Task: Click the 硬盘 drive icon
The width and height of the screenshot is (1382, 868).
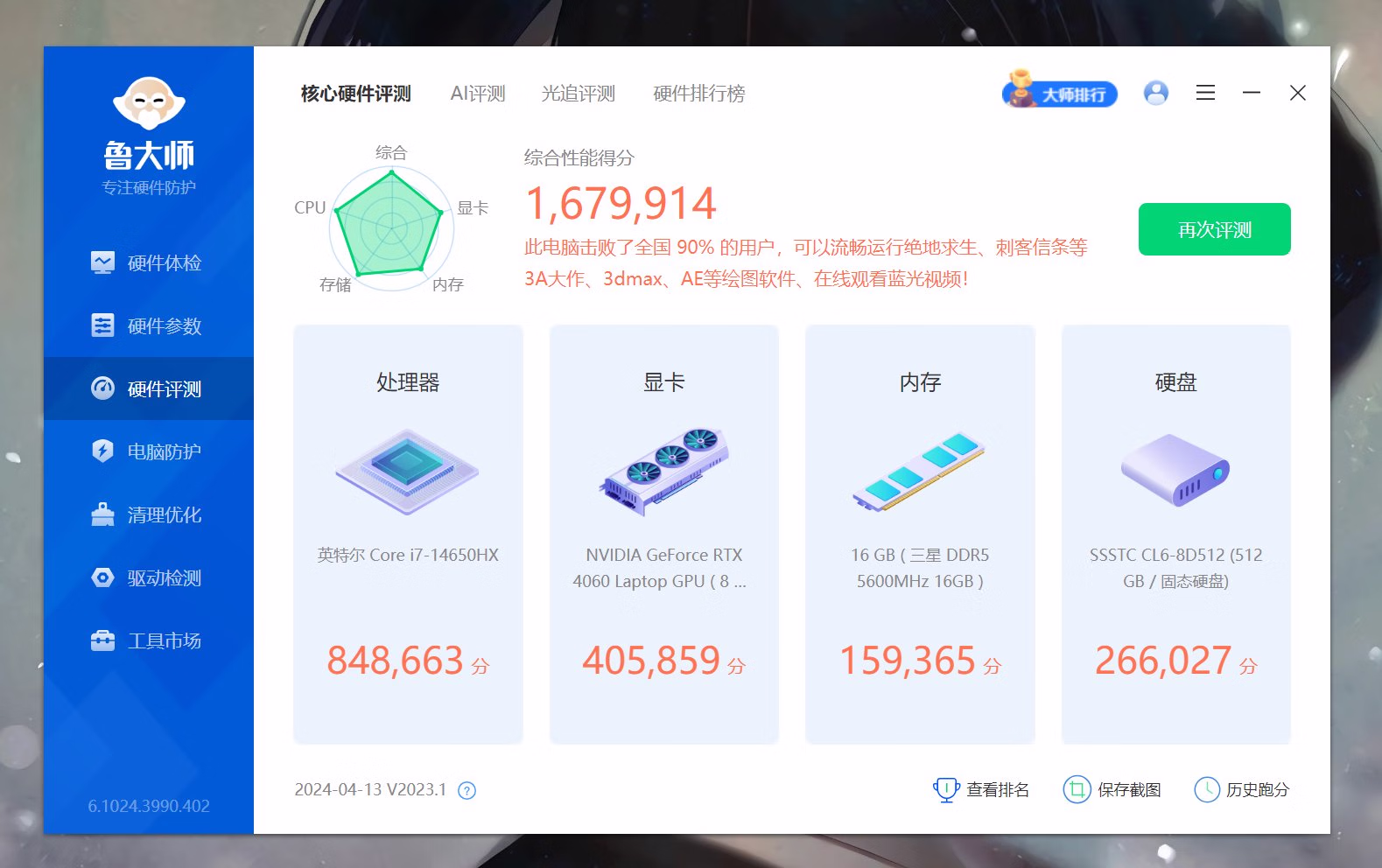Action: click(x=1175, y=470)
